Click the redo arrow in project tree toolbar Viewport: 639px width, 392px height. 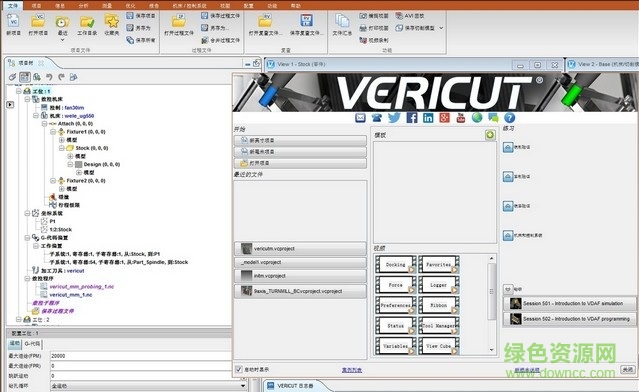pyautogui.click(x=62, y=77)
